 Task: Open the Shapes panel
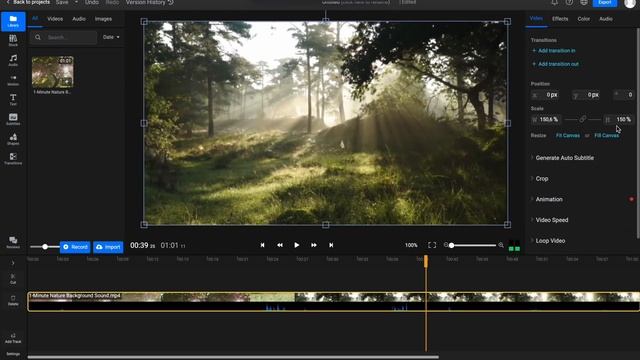tap(13, 139)
